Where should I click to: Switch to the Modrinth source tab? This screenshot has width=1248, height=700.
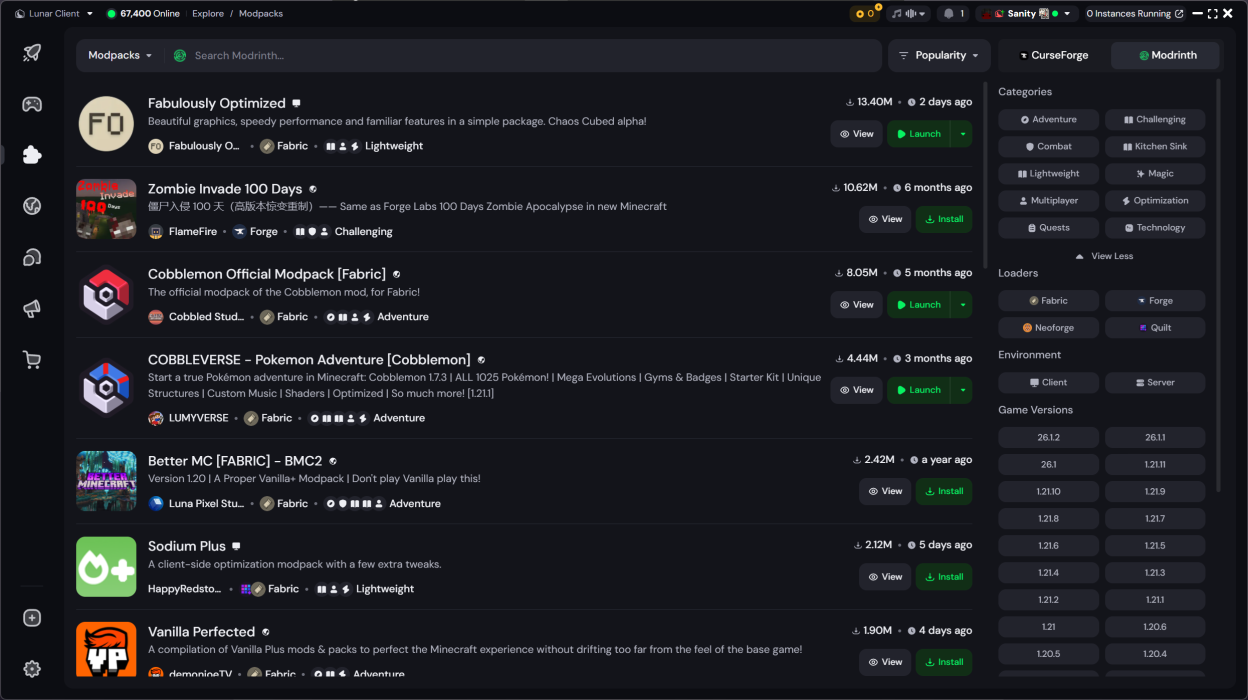coord(1165,56)
